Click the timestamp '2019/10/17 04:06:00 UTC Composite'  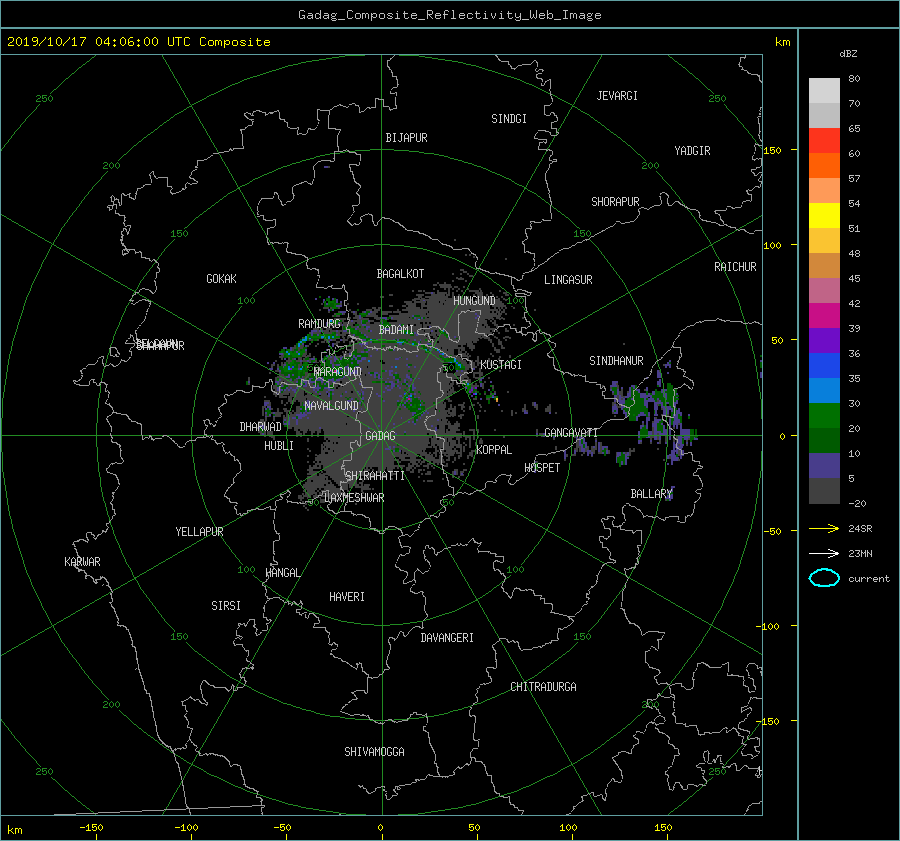pos(138,42)
